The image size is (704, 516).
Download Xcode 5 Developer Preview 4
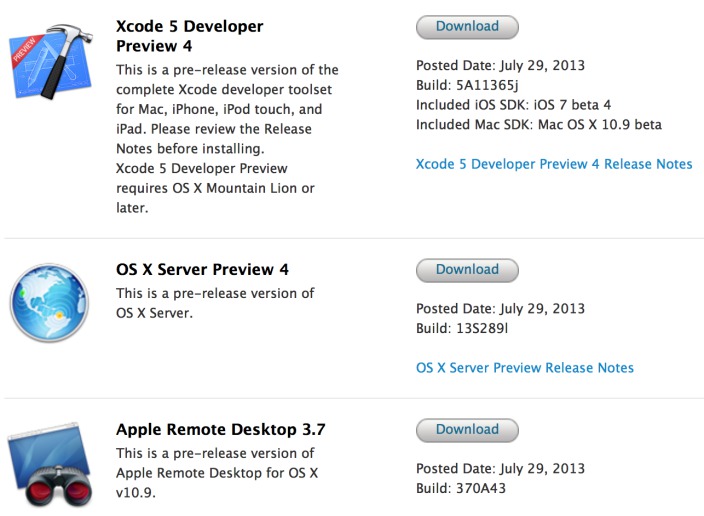[x=467, y=27]
